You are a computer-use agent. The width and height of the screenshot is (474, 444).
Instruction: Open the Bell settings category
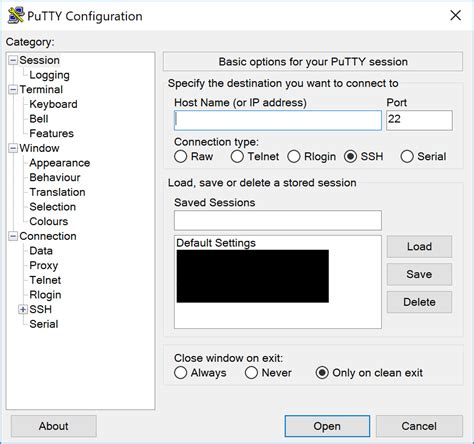click(x=39, y=119)
